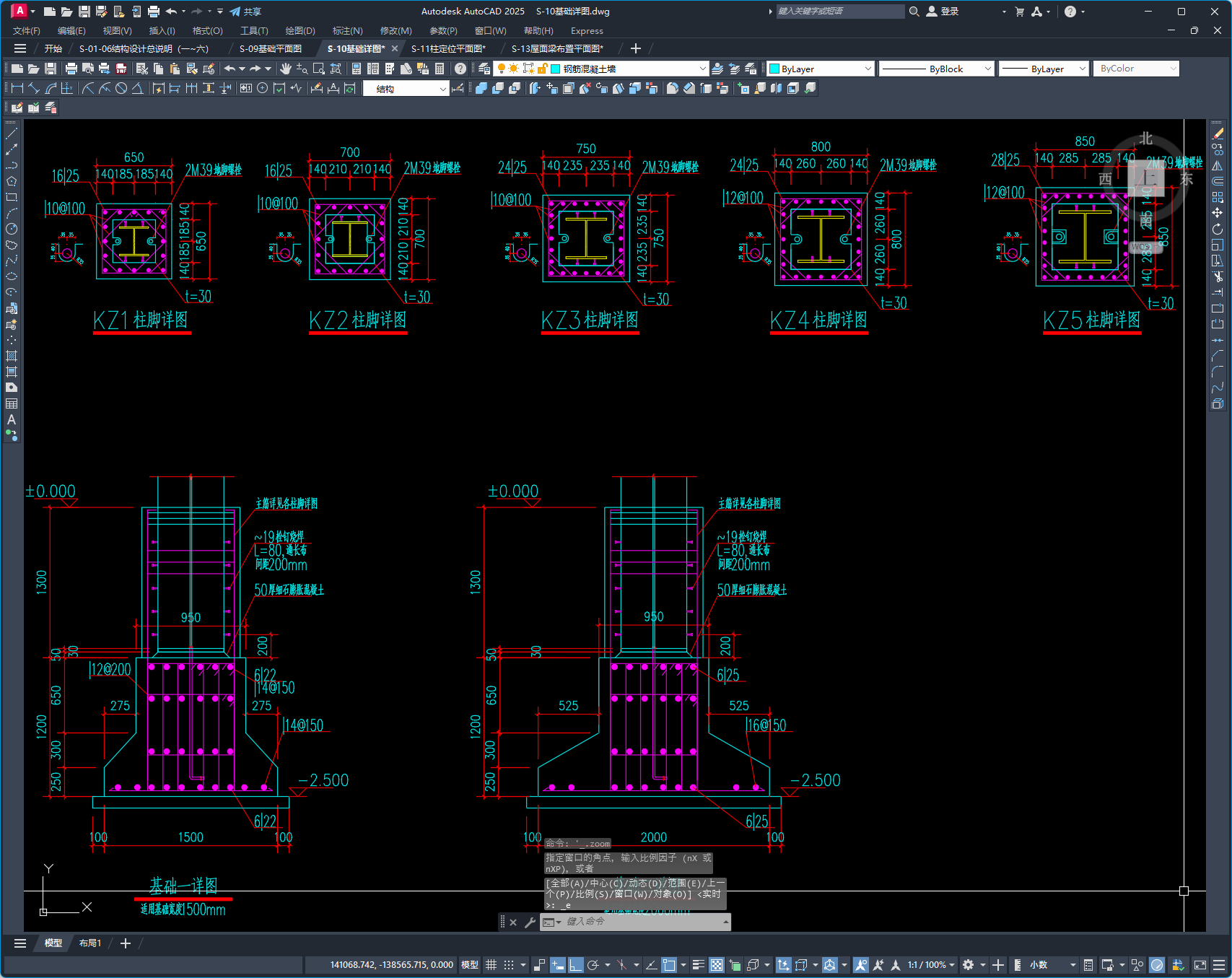
Task: Open the 视图(V) menu
Action: click(x=117, y=31)
